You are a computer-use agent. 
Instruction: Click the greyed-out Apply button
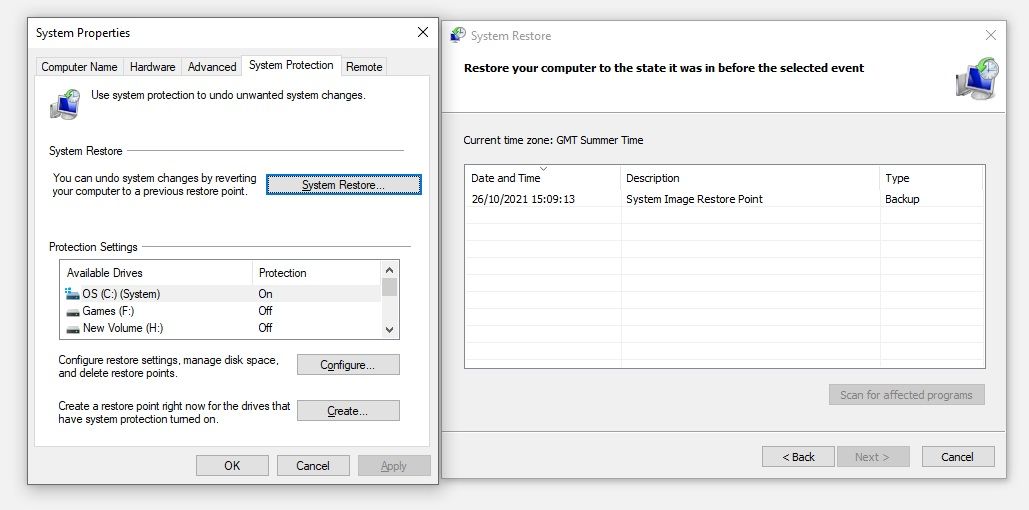(x=394, y=465)
